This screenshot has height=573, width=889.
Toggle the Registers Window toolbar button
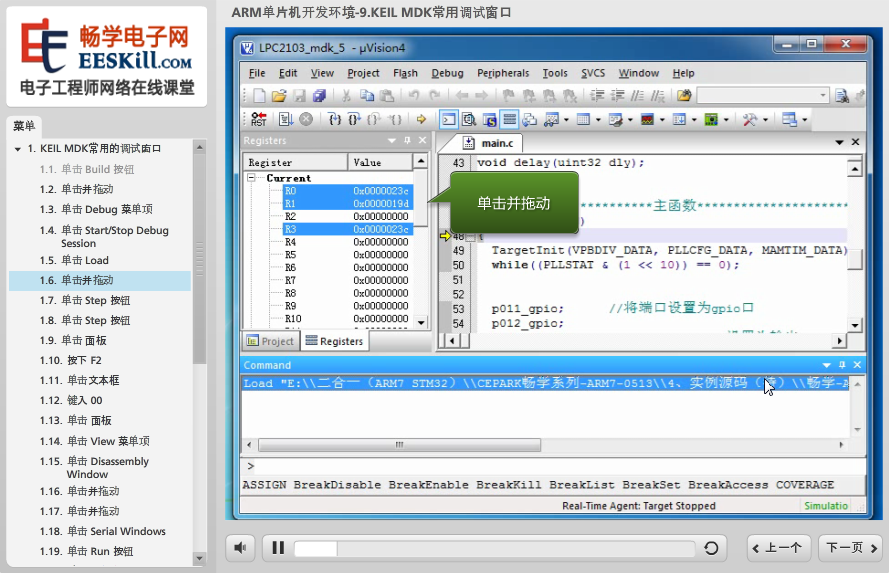[x=510, y=119]
